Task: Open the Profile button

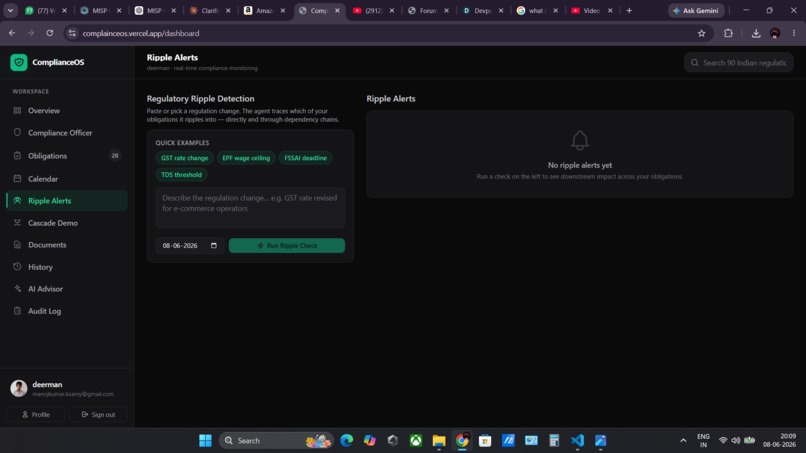Action: 35,414
